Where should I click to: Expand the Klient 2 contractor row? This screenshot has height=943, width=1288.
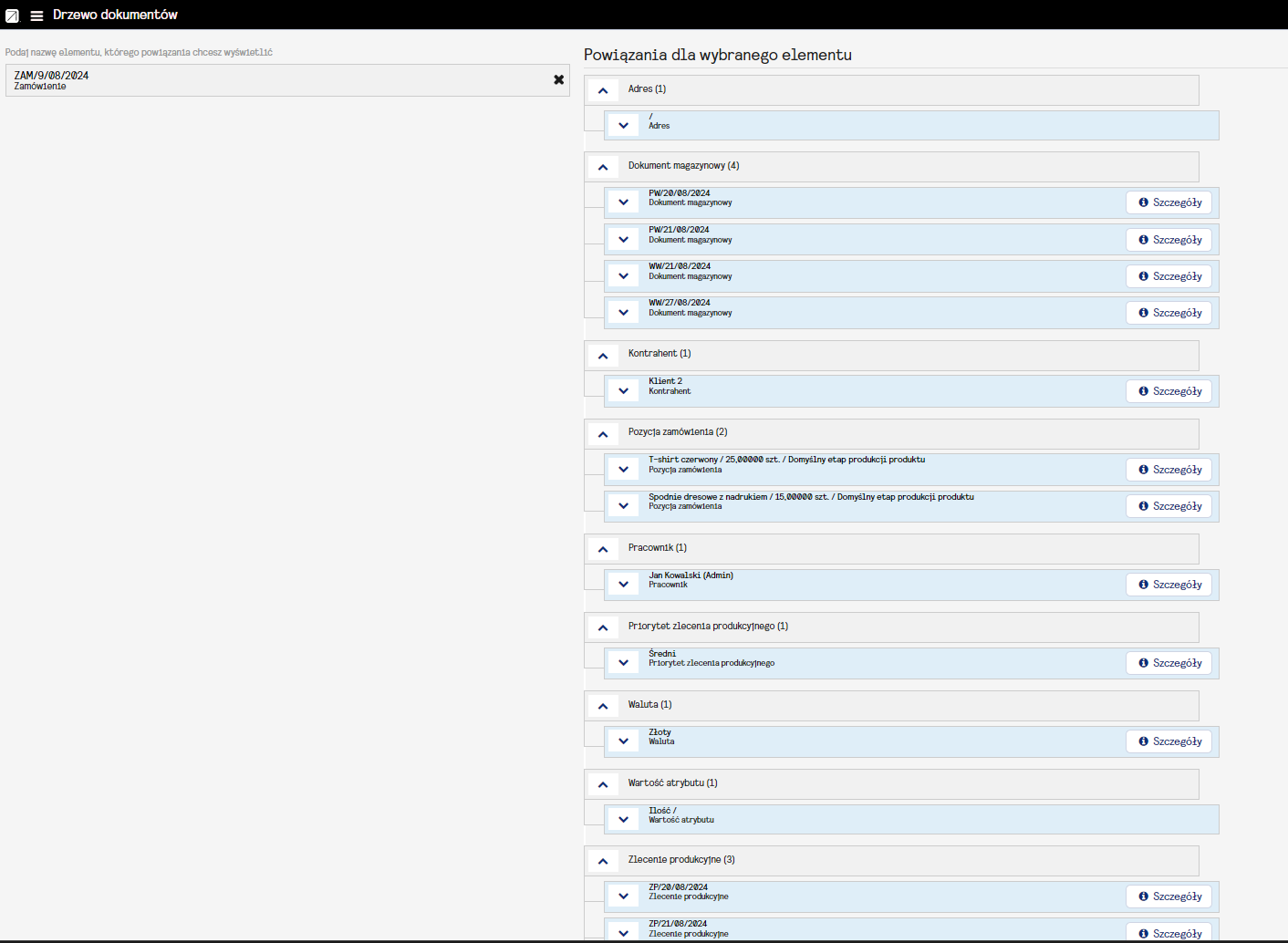(x=623, y=391)
